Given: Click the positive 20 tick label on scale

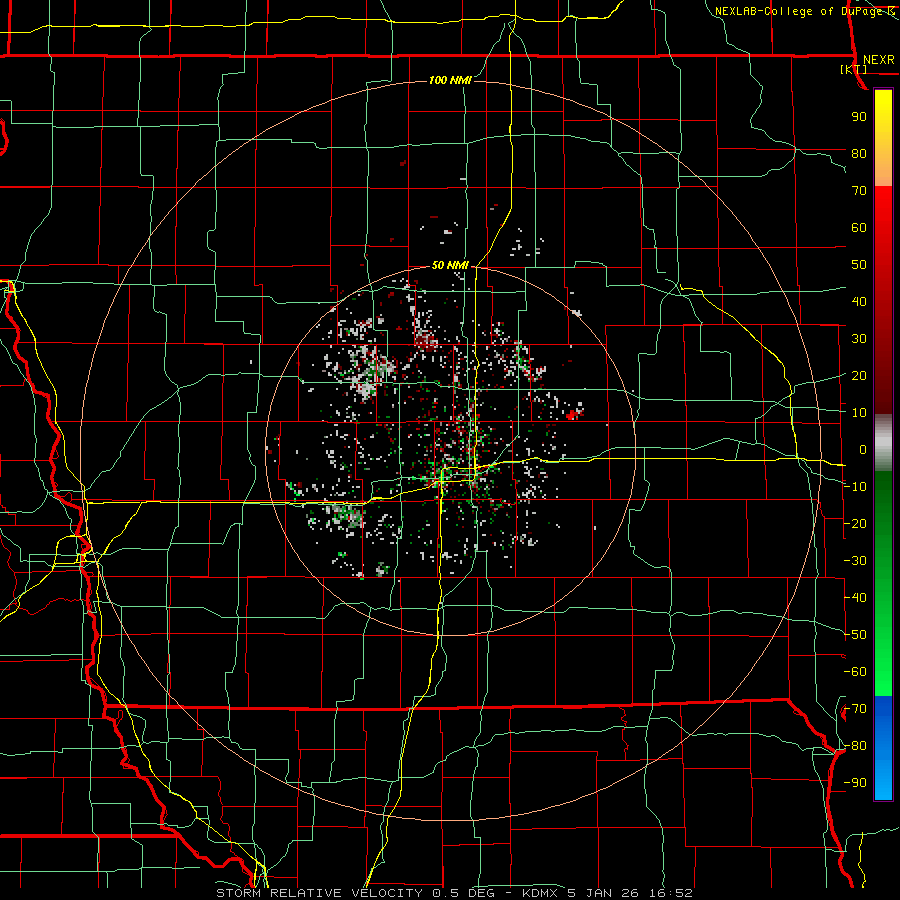Looking at the screenshot, I should [x=859, y=375].
